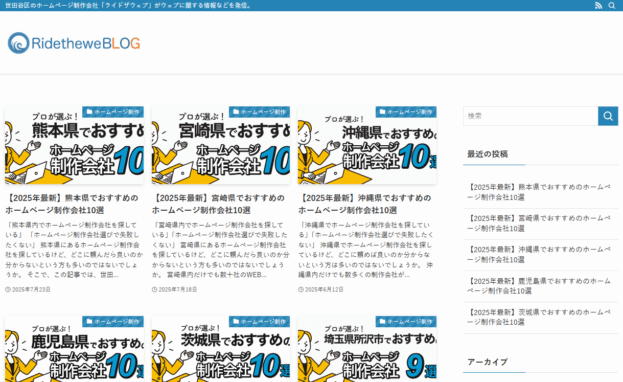
Task: Open 茨城県 article thumbnail
Action: pyautogui.click(x=221, y=349)
